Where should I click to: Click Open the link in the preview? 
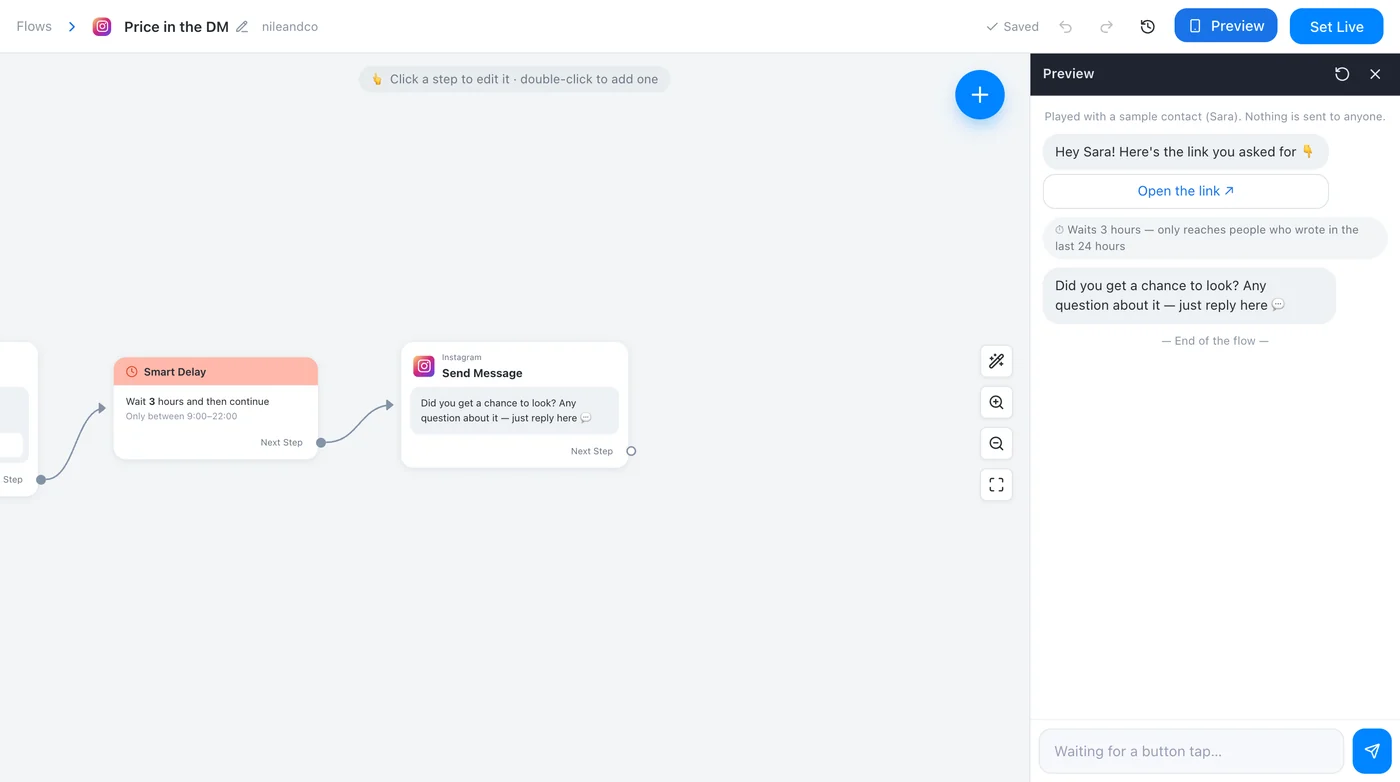click(1186, 191)
